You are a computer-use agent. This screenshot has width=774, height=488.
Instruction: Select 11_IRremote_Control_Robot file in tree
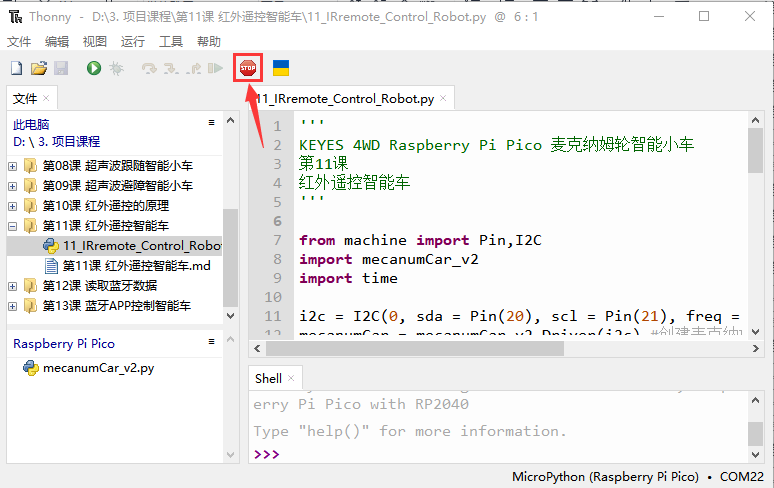coord(115,246)
